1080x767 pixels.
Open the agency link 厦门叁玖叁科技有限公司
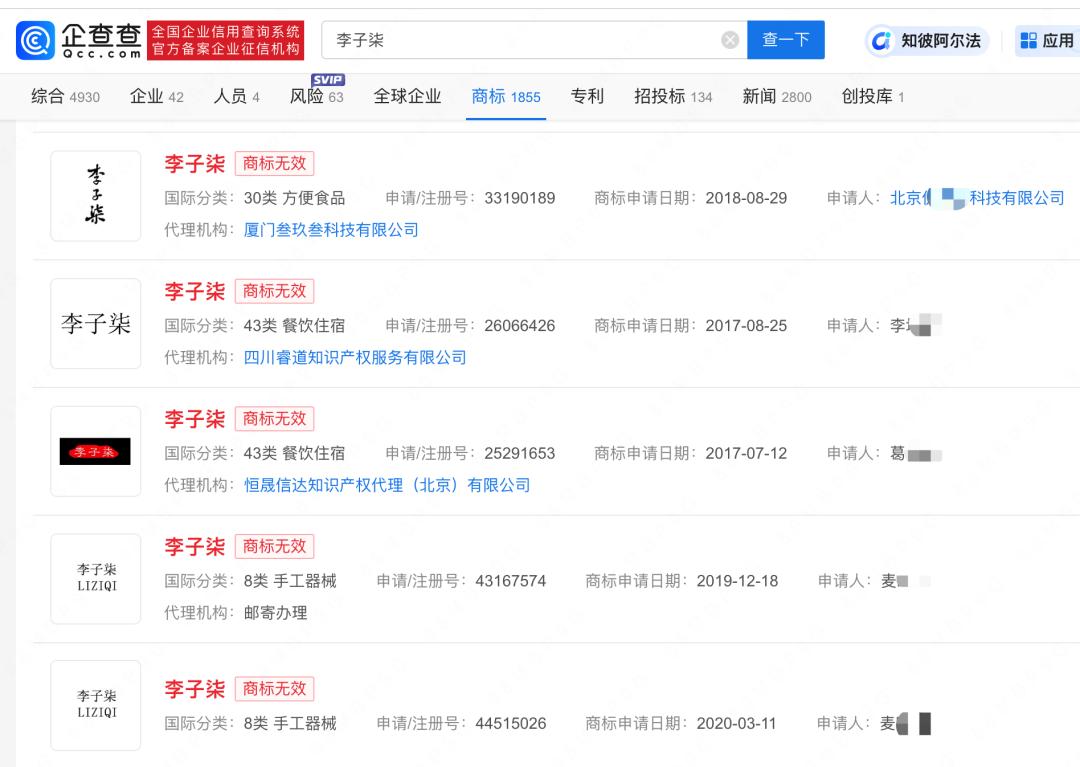331,230
